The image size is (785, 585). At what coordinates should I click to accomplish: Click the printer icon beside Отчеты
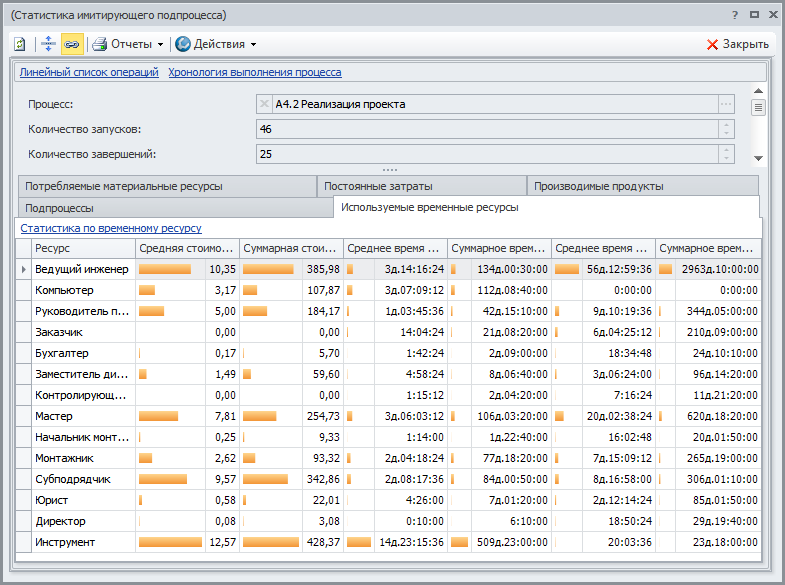tap(99, 44)
